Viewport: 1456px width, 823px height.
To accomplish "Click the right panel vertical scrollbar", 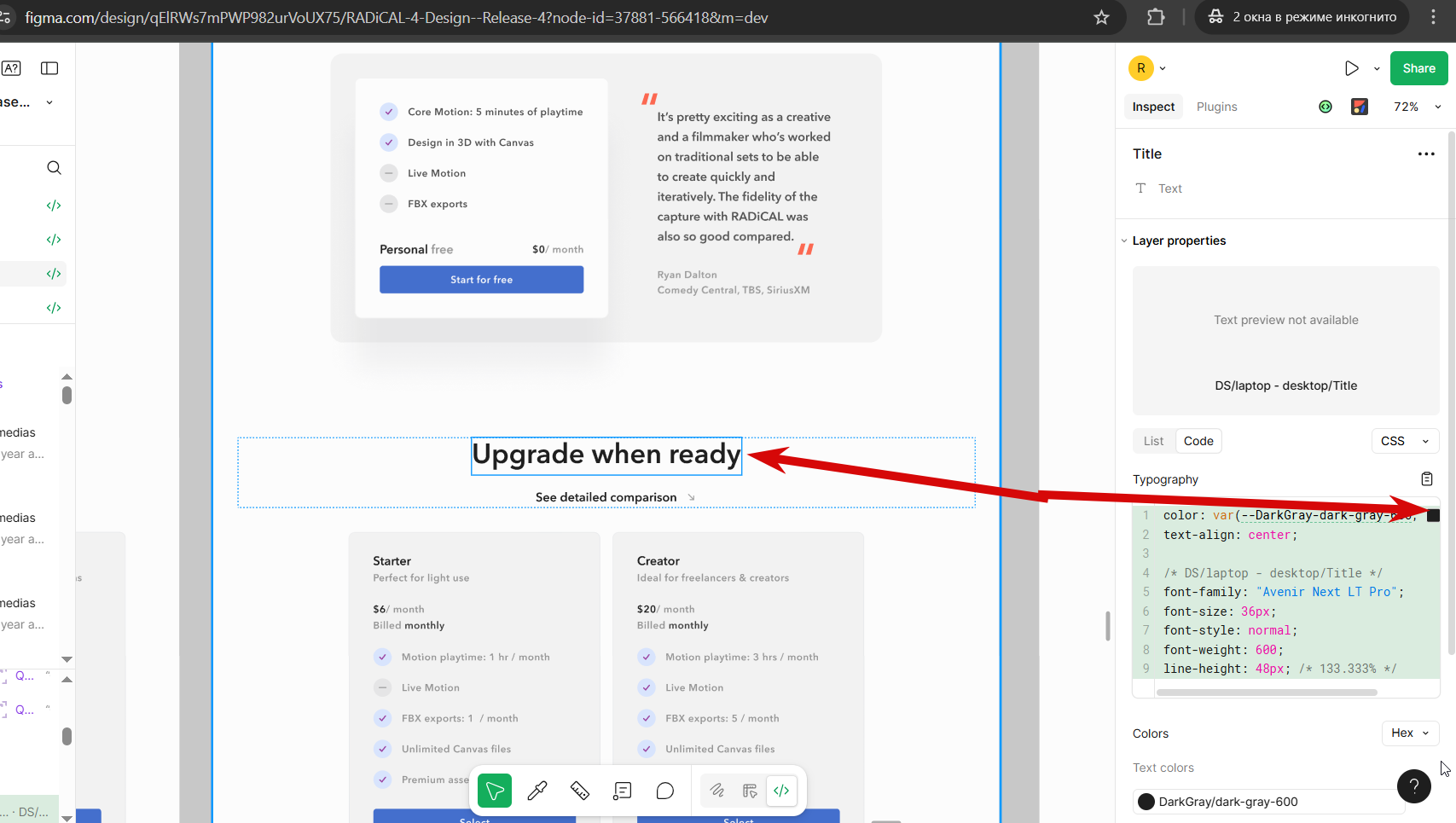I will pos(1451,392).
